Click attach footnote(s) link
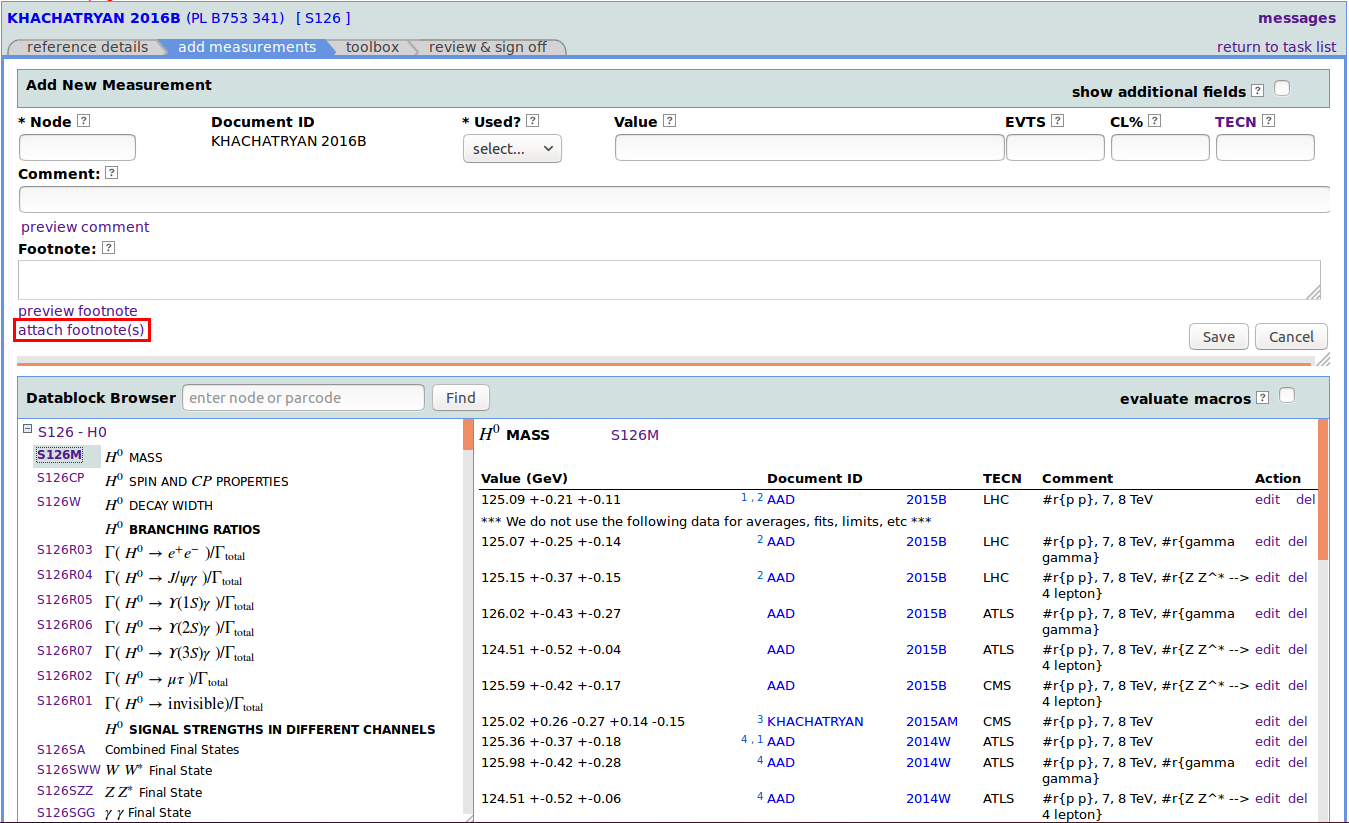The width and height of the screenshot is (1349, 823). click(82, 330)
